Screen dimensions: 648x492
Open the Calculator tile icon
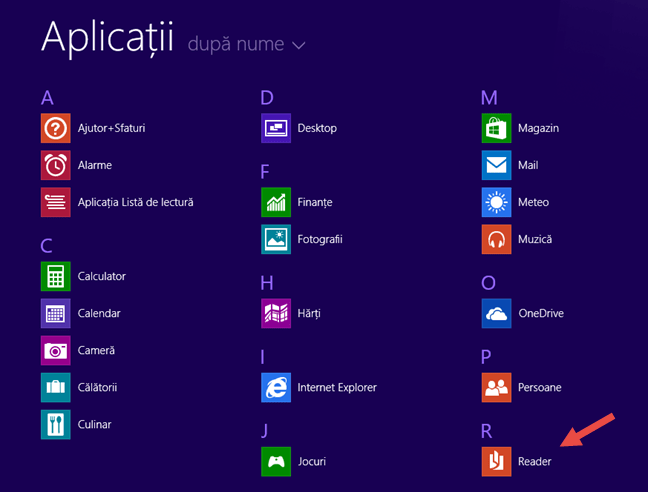[x=55, y=276]
